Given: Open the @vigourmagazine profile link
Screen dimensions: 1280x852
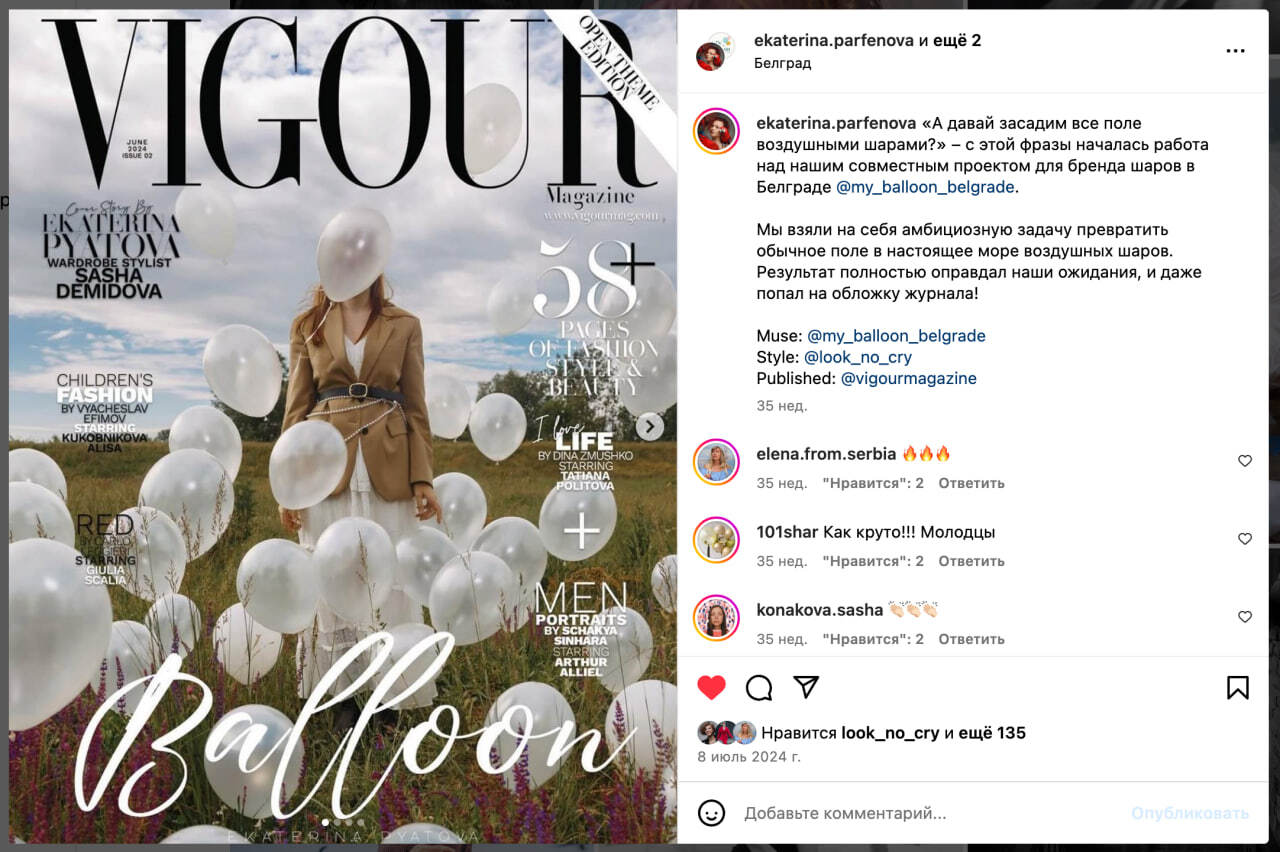Looking at the screenshot, I should [908, 379].
